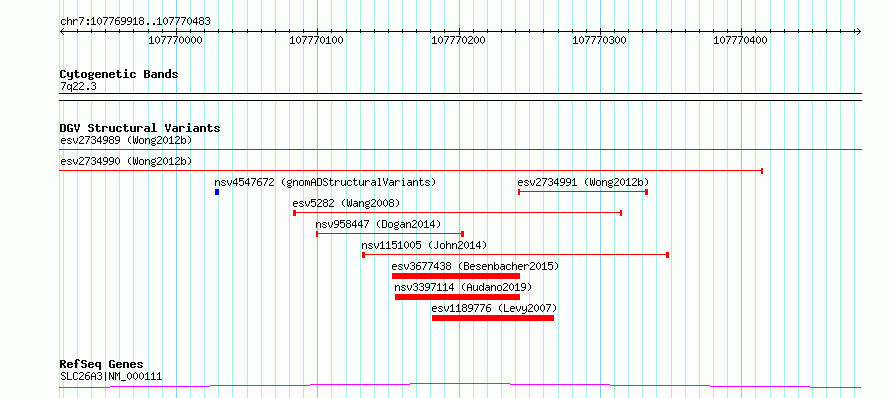Open the esv2734989 (Wong2012b) label
This screenshot has height=398, width=890.
click(x=126, y=140)
